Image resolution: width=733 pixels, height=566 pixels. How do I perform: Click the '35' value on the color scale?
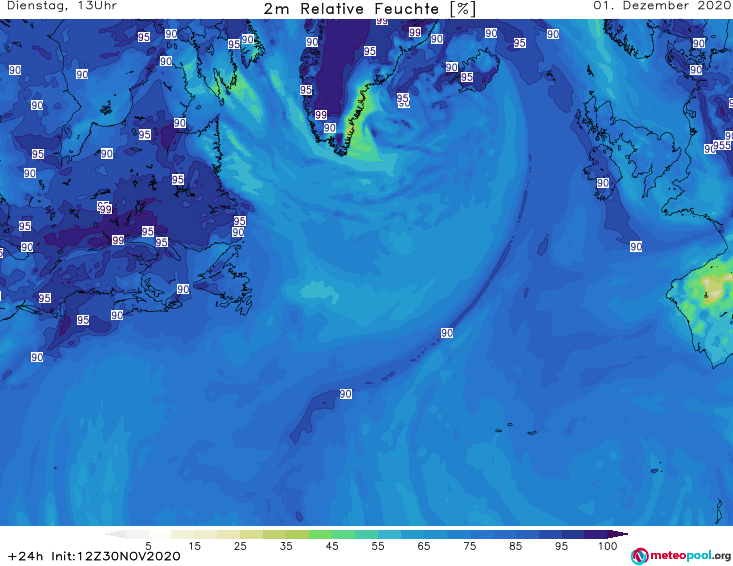286,546
